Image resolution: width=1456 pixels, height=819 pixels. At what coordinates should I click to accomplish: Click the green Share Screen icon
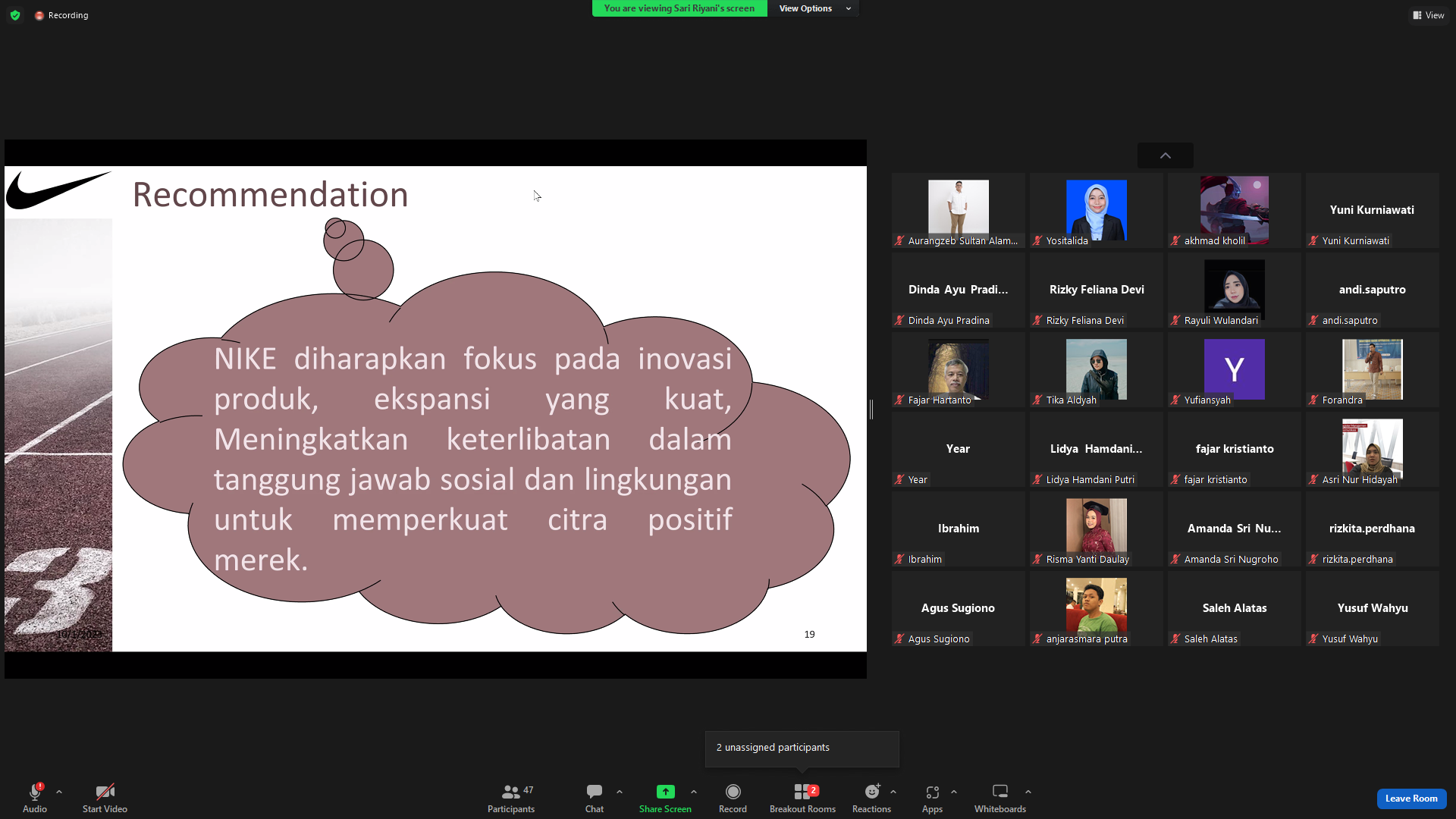(x=665, y=792)
